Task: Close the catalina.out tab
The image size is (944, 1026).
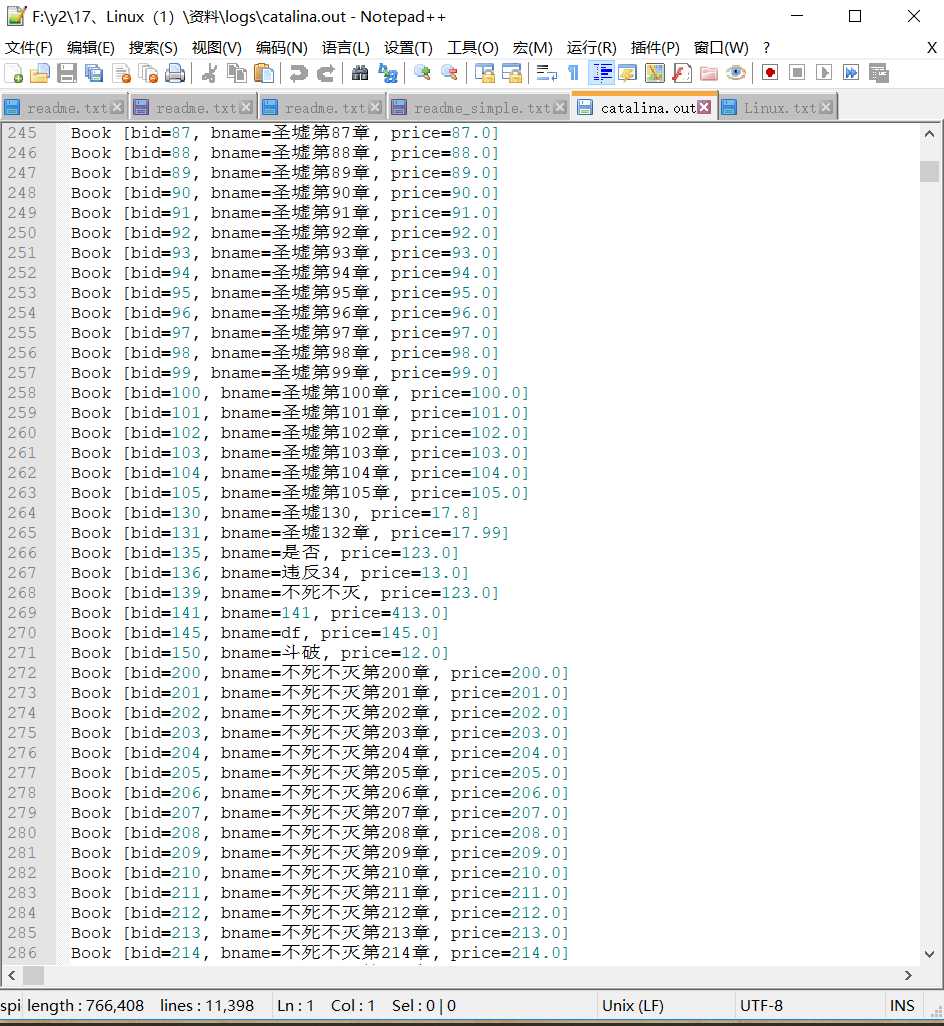Action: (x=704, y=107)
